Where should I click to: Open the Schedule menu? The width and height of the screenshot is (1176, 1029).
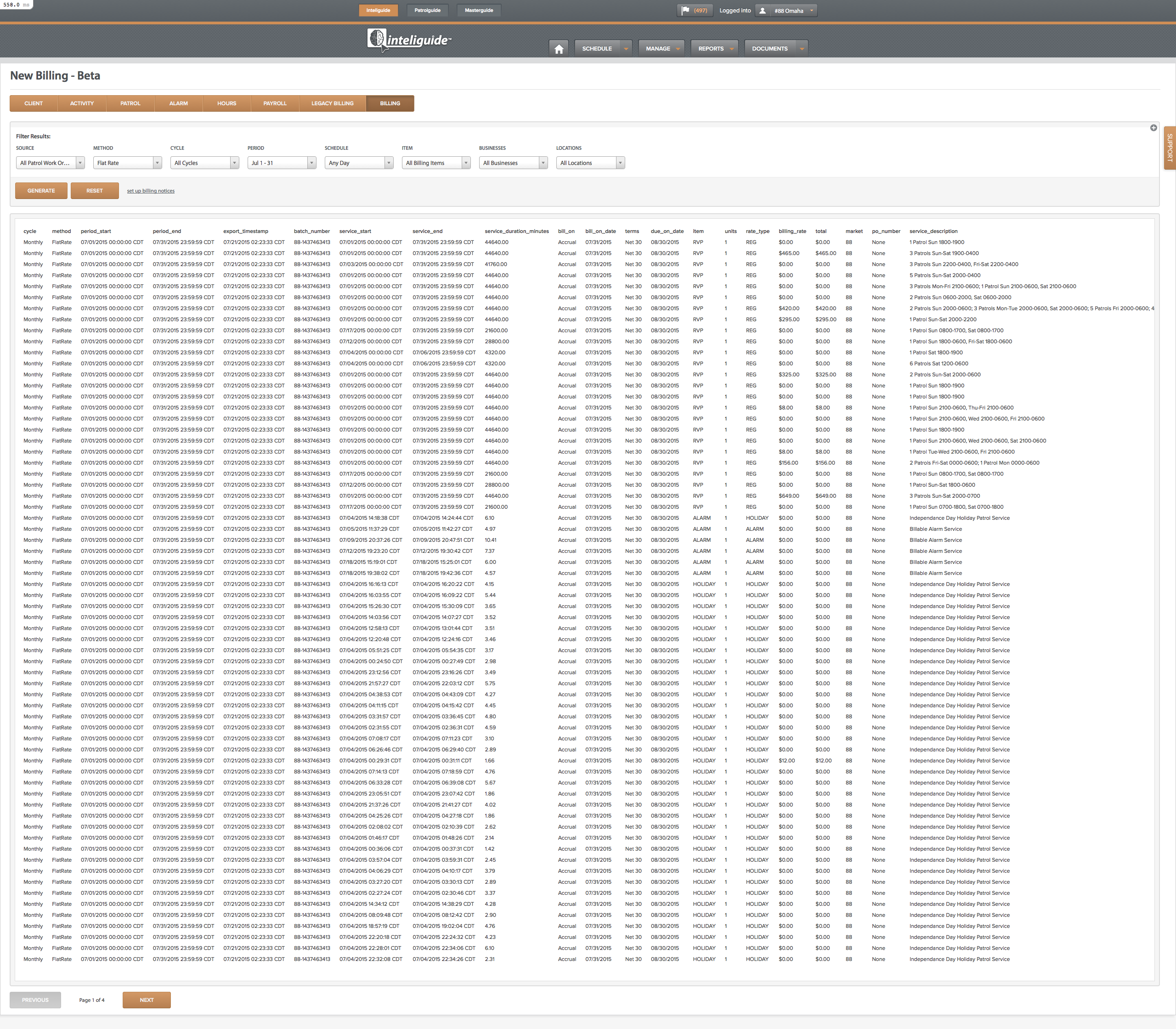(603, 49)
